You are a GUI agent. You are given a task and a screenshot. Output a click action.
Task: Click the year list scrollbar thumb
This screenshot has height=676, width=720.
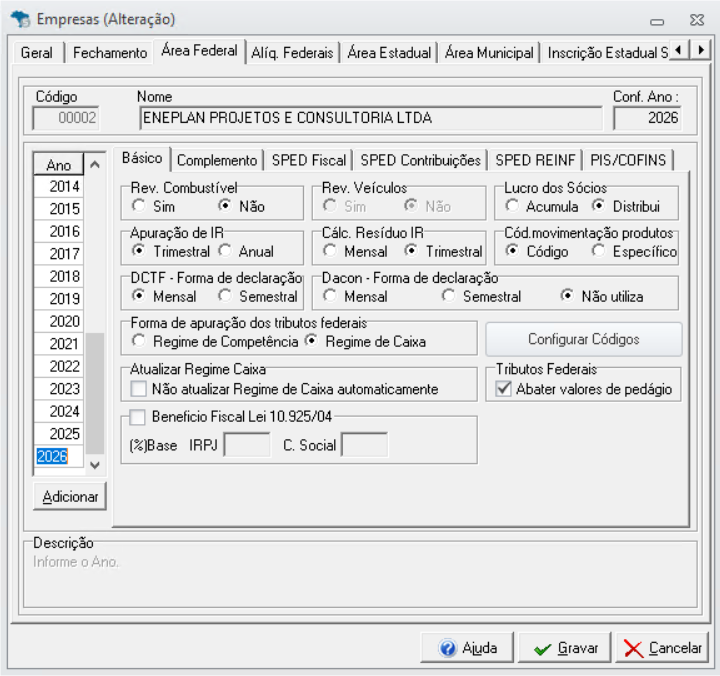pos(95,393)
